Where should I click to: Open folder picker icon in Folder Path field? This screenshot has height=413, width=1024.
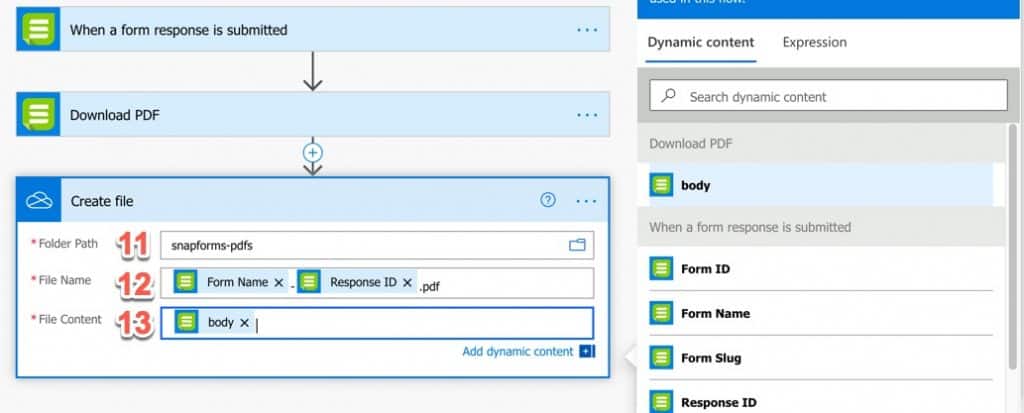pos(576,245)
